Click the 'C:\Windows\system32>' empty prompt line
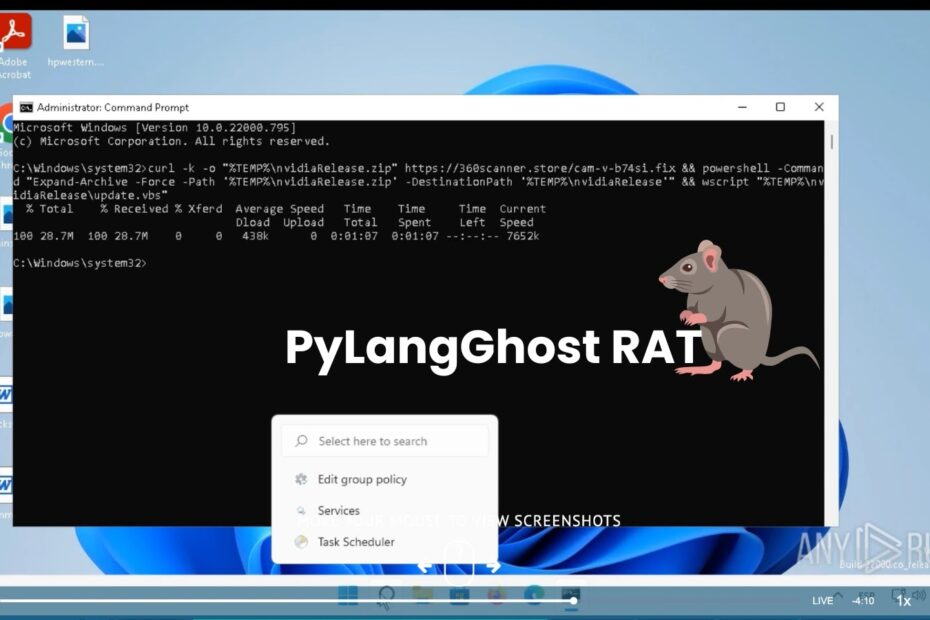930x620 pixels. 80,263
